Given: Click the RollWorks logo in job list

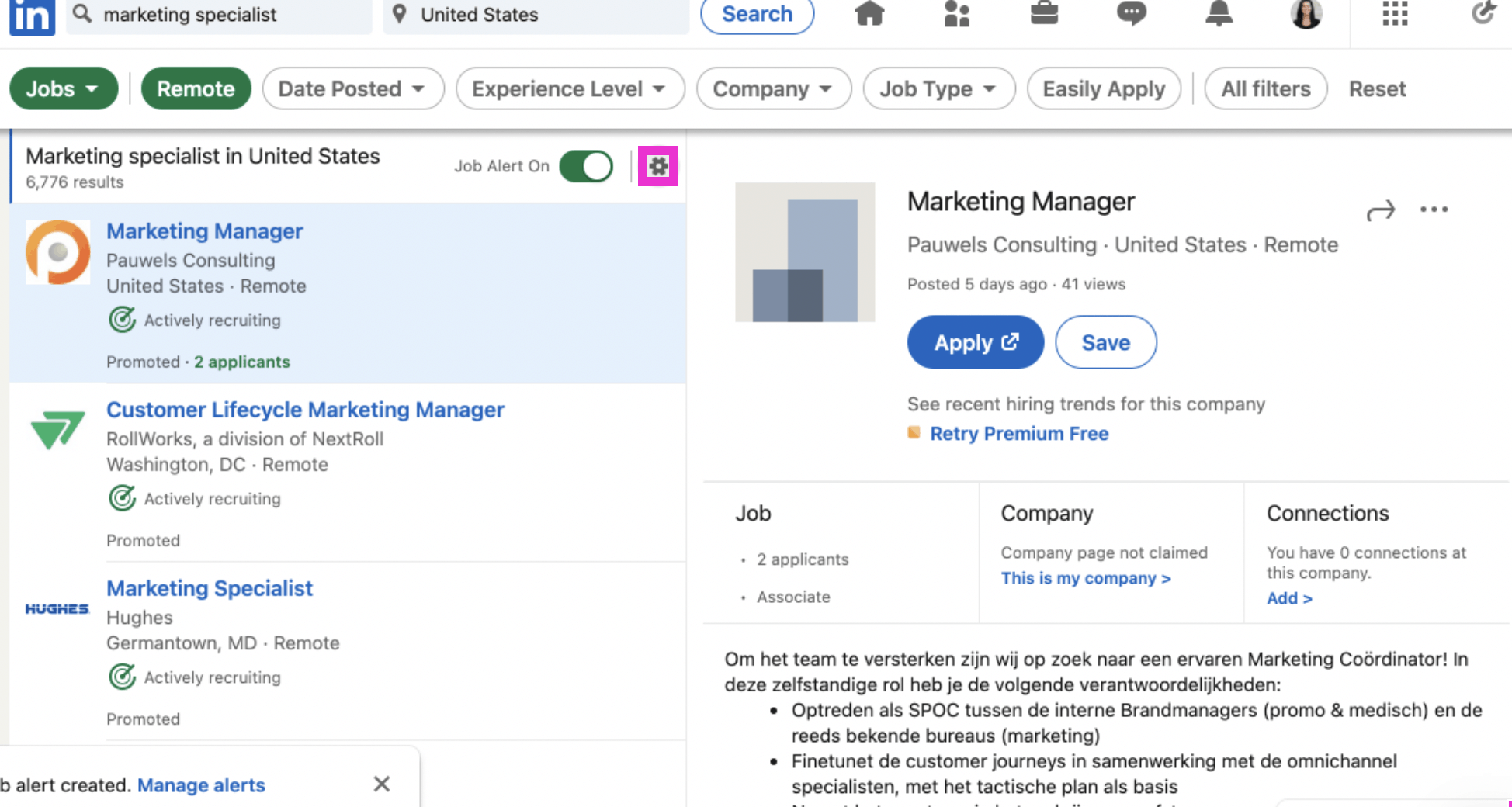Looking at the screenshot, I should pos(57,431).
